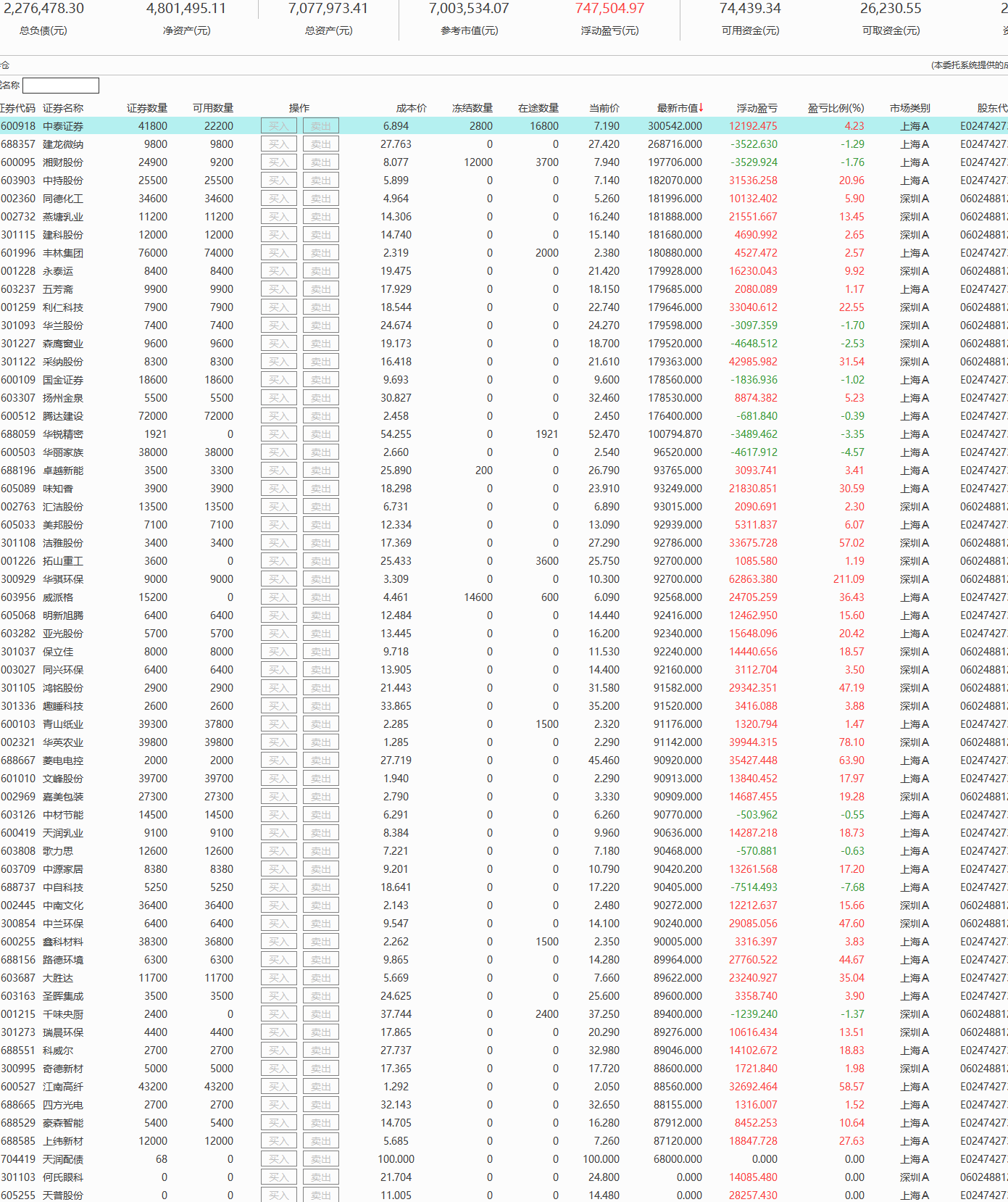Image resolution: width=1008 pixels, height=1202 pixels.
Task: Click 买入 button for 江南高纤
Action: pyautogui.click(x=279, y=1087)
